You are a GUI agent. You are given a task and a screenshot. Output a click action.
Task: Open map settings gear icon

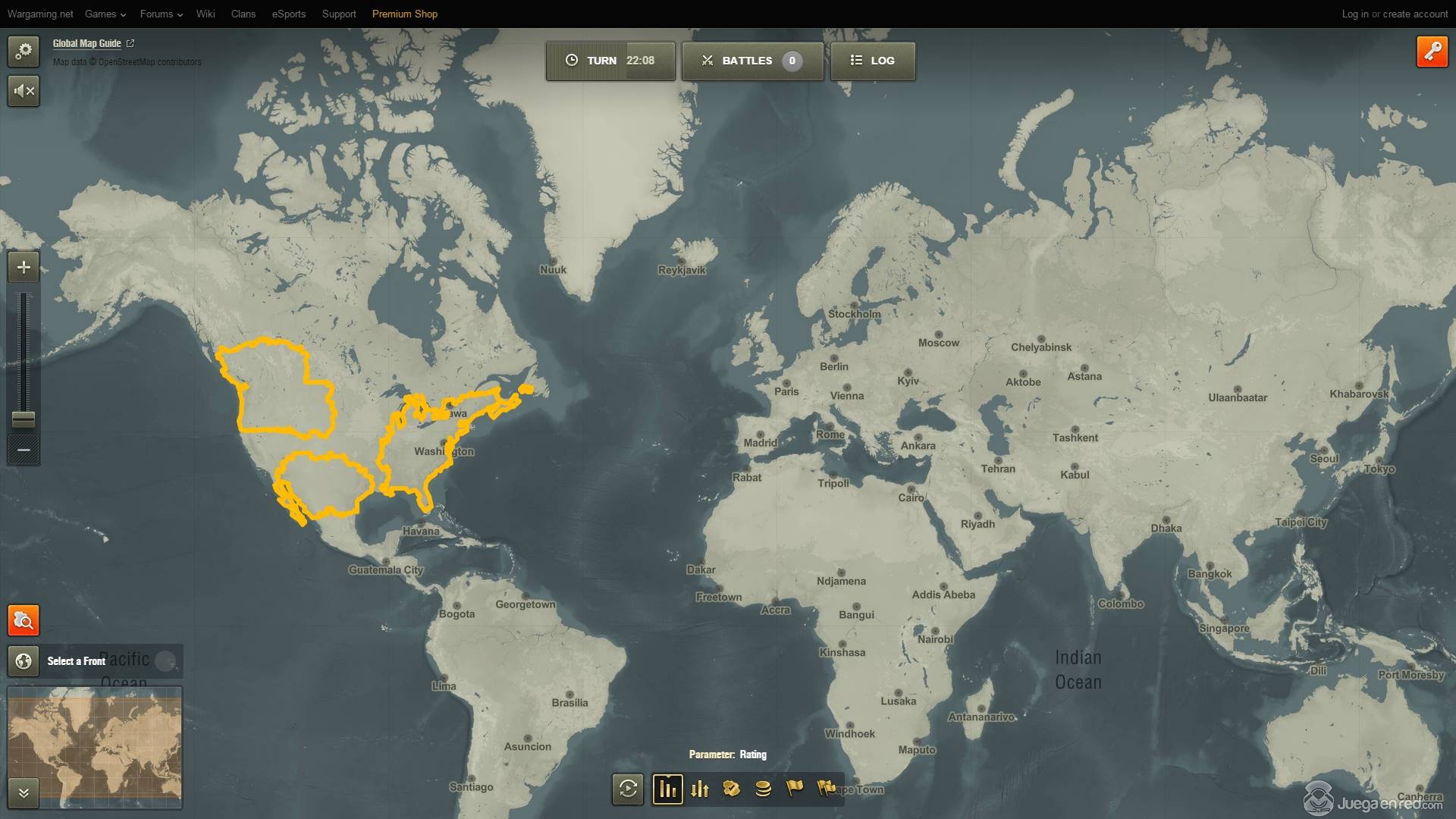(x=24, y=51)
